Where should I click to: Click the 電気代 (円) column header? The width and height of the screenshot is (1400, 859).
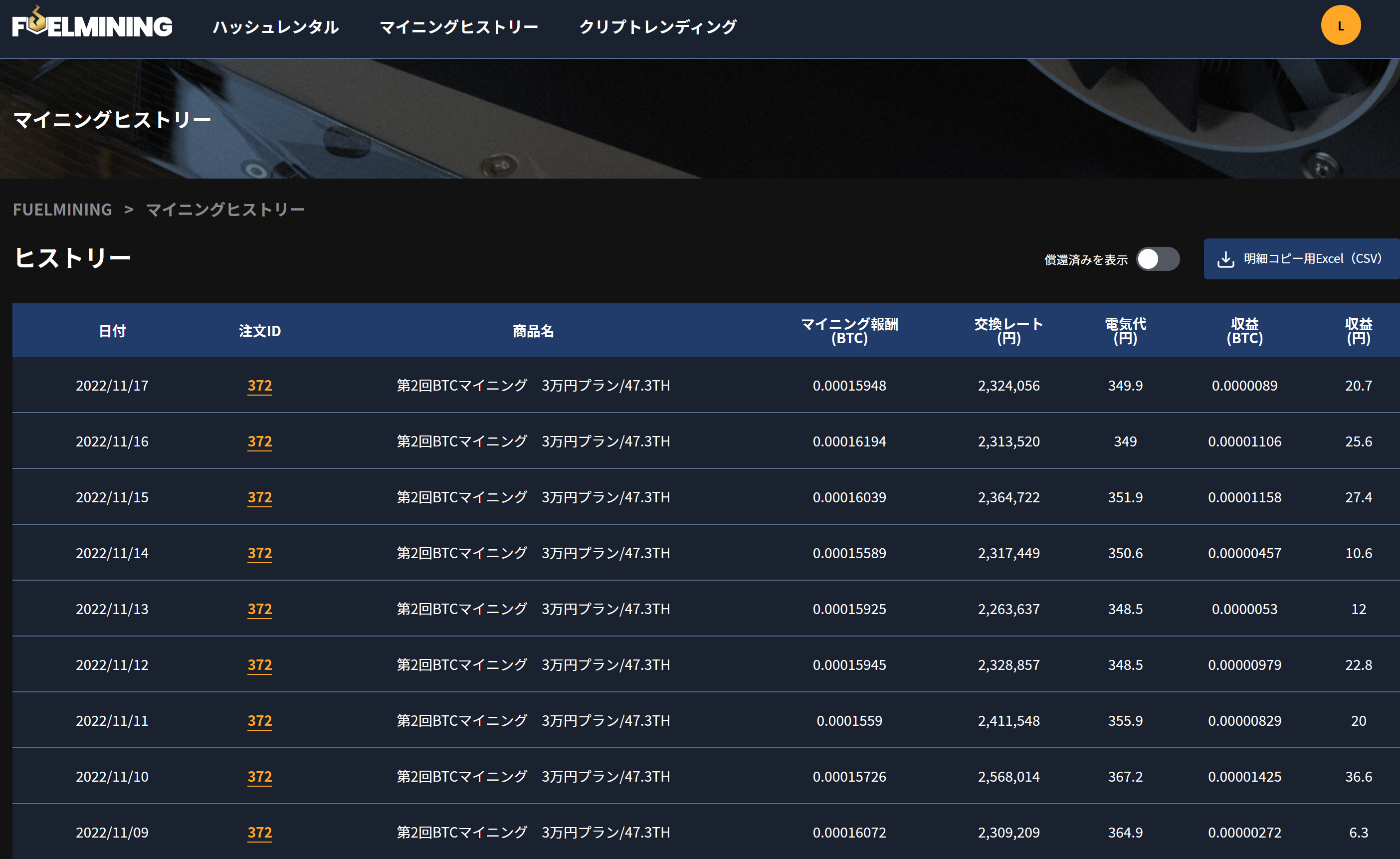(1125, 331)
